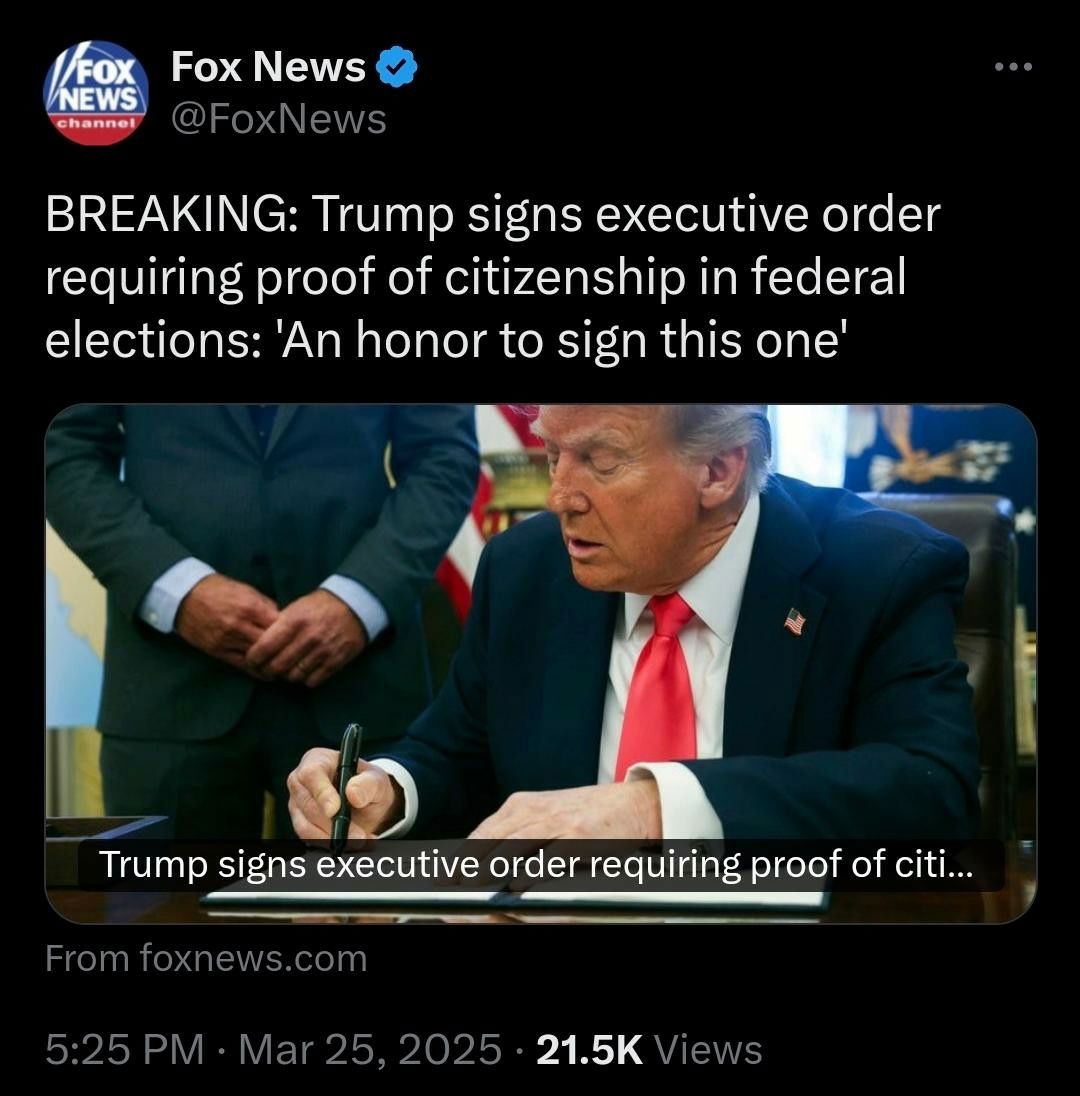Click the red tie in the photo
The height and width of the screenshot is (1096, 1080).
658,685
